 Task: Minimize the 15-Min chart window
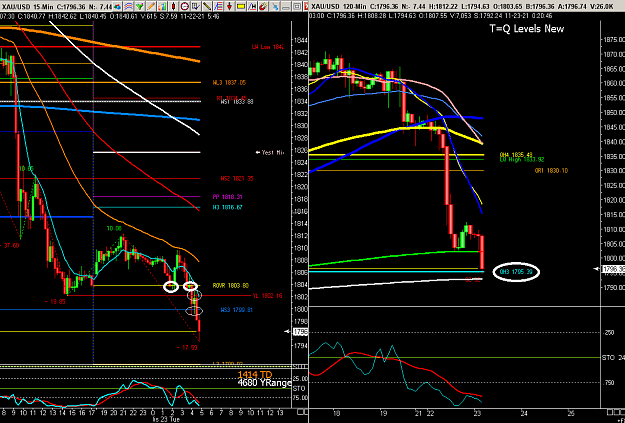coord(286,6)
